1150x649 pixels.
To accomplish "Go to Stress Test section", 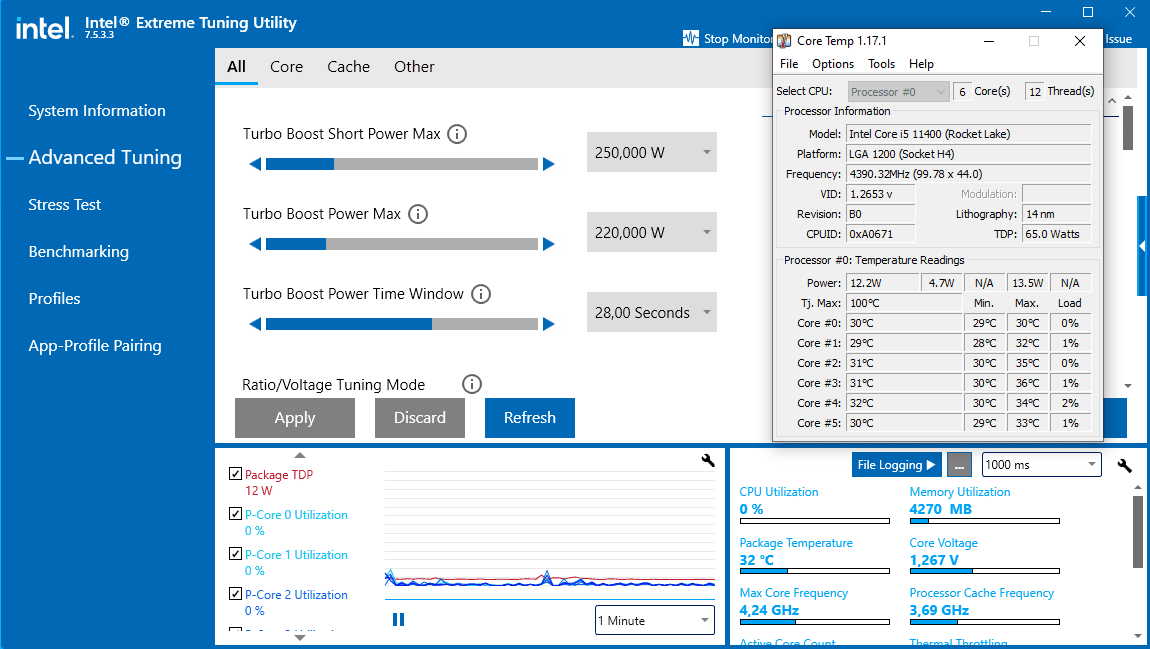I will click(x=65, y=205).
